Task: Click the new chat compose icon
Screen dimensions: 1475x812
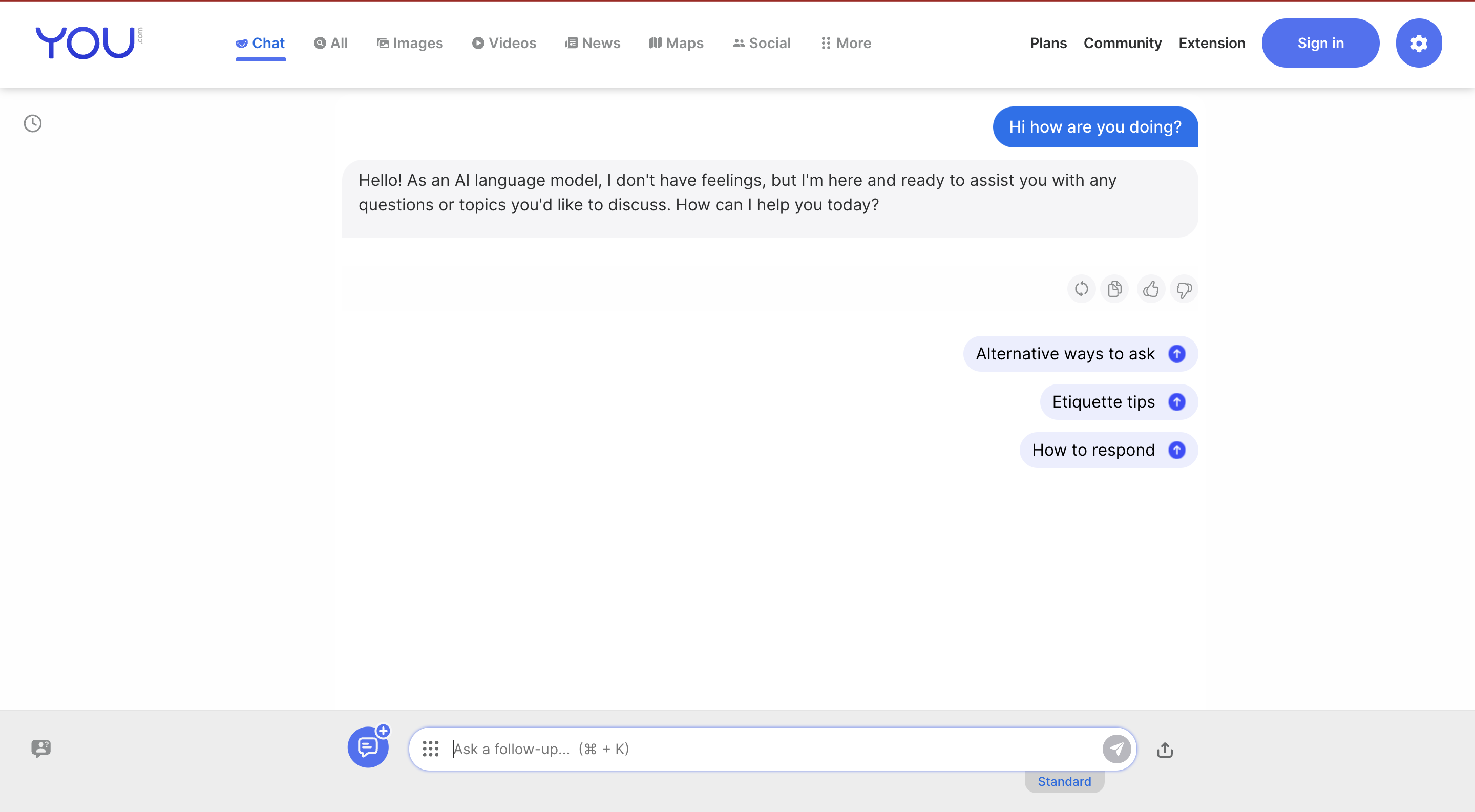Action: click(367, 748)
